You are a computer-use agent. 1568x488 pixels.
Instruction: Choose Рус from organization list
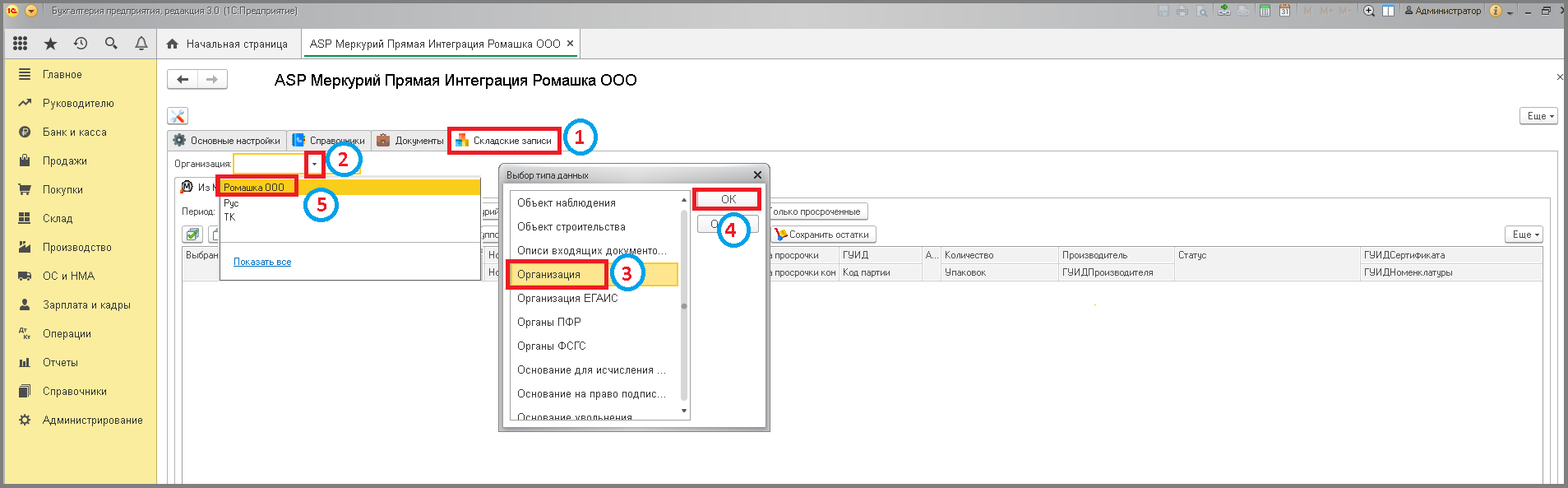tap(349, 203)
